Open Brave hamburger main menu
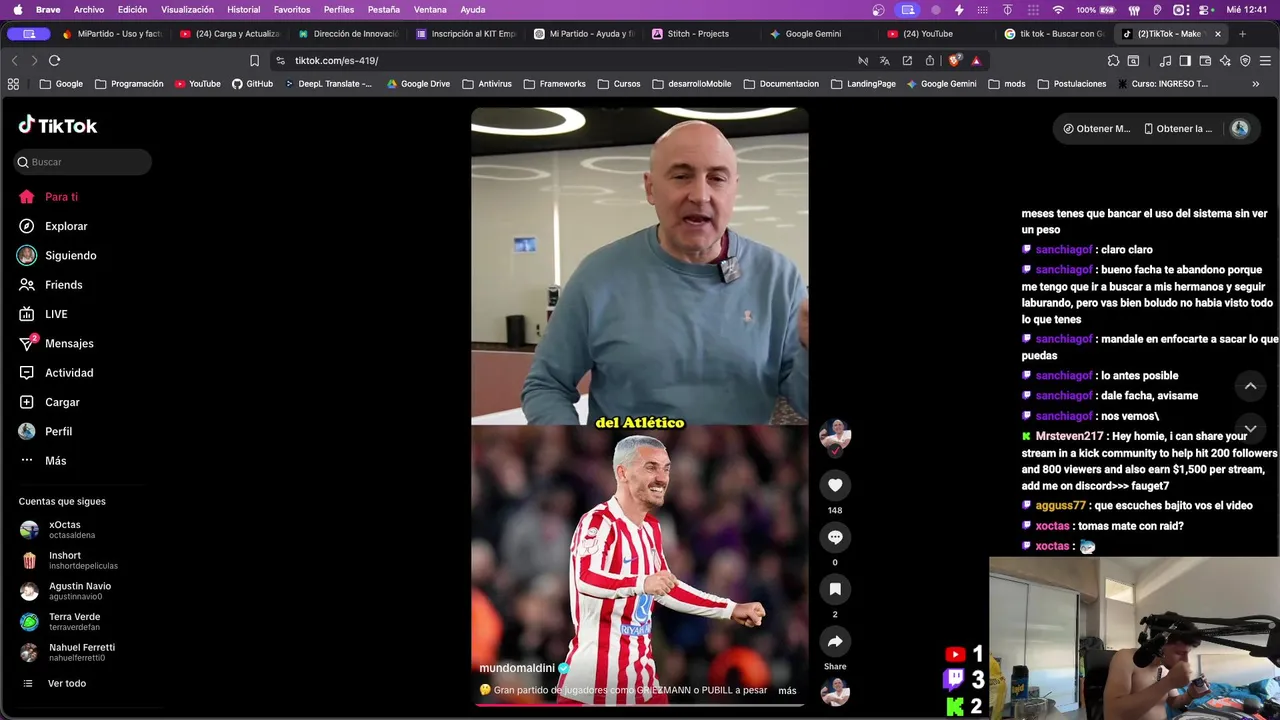 [1264, 60]
